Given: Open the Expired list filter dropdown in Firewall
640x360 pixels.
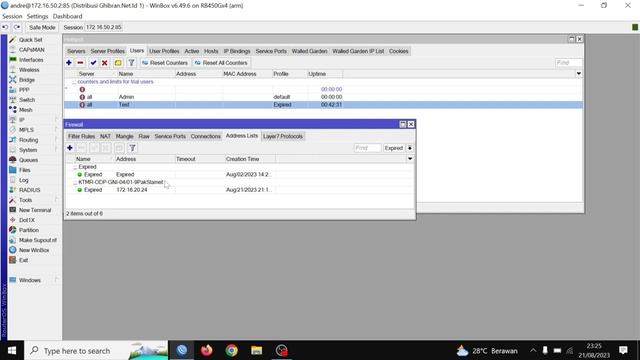Looking at the screenshot, I should pyautogui.click(x=409, y=148).
